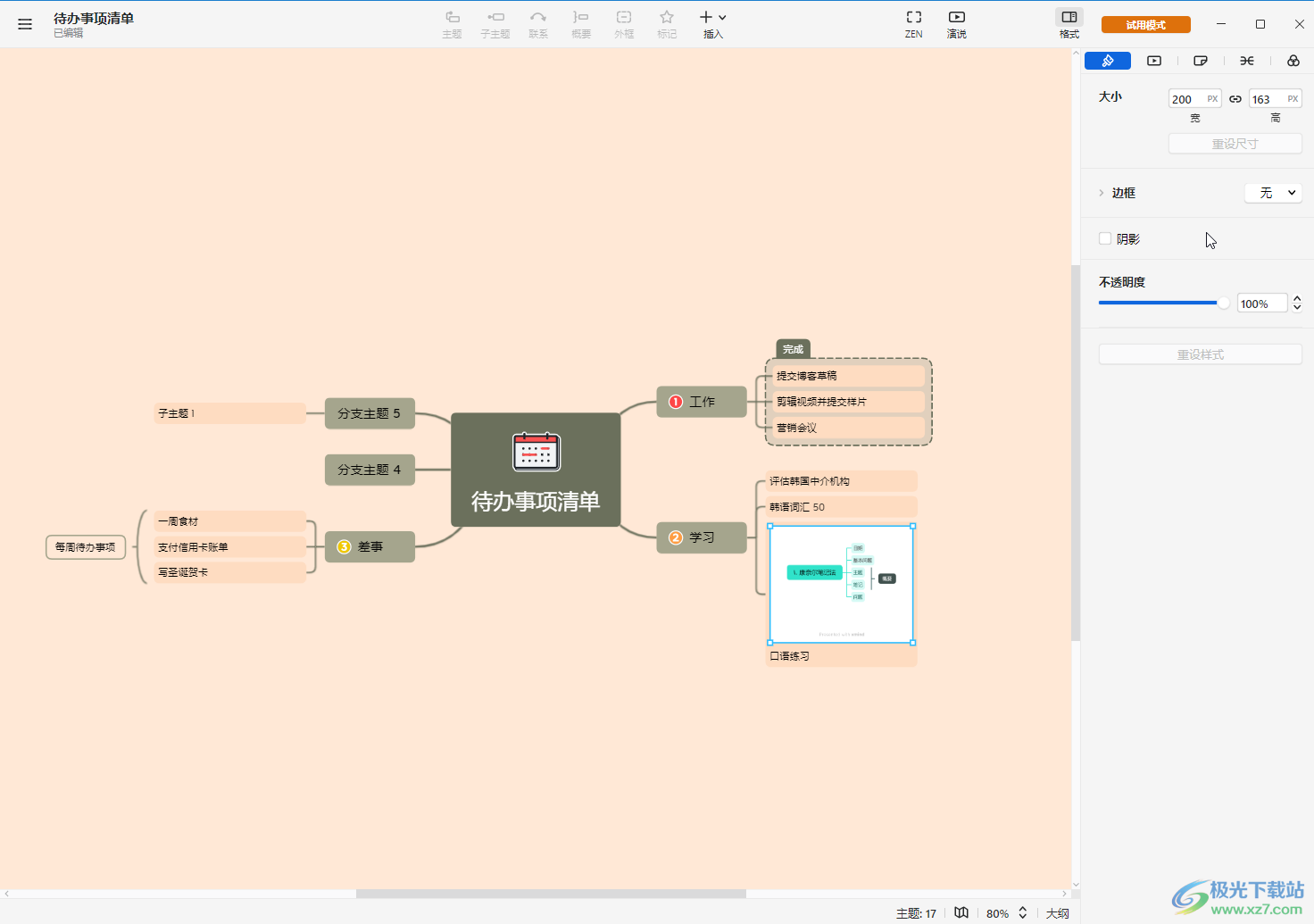The image size is (1314, 924).
Task: Switch to the color theme tab
Action: (1293, 61)
